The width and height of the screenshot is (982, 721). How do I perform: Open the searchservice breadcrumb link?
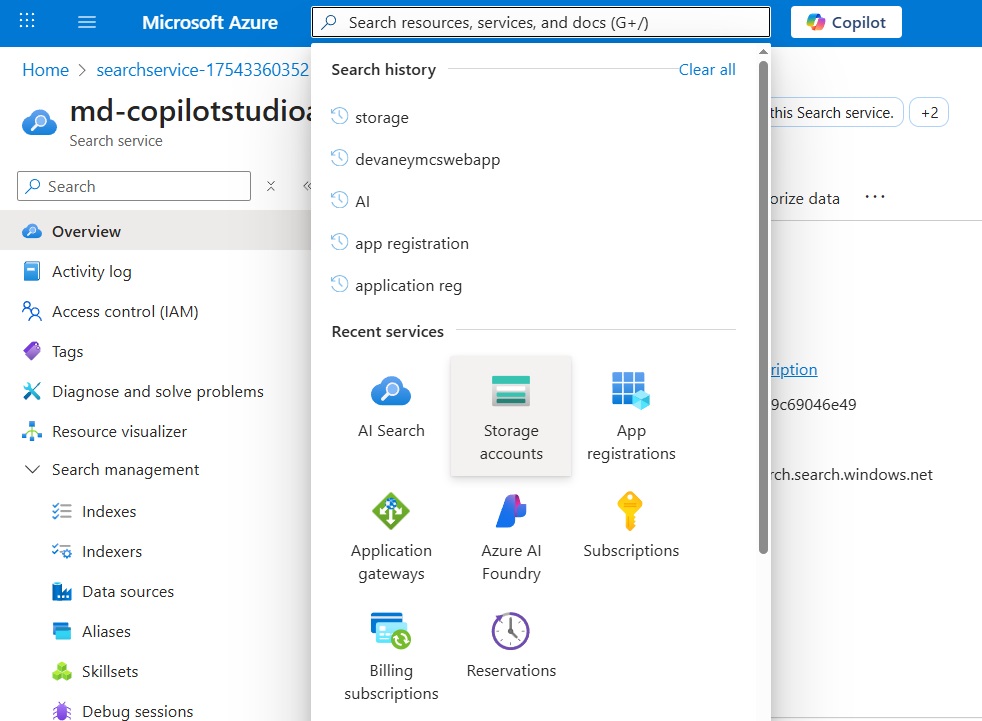202,70
